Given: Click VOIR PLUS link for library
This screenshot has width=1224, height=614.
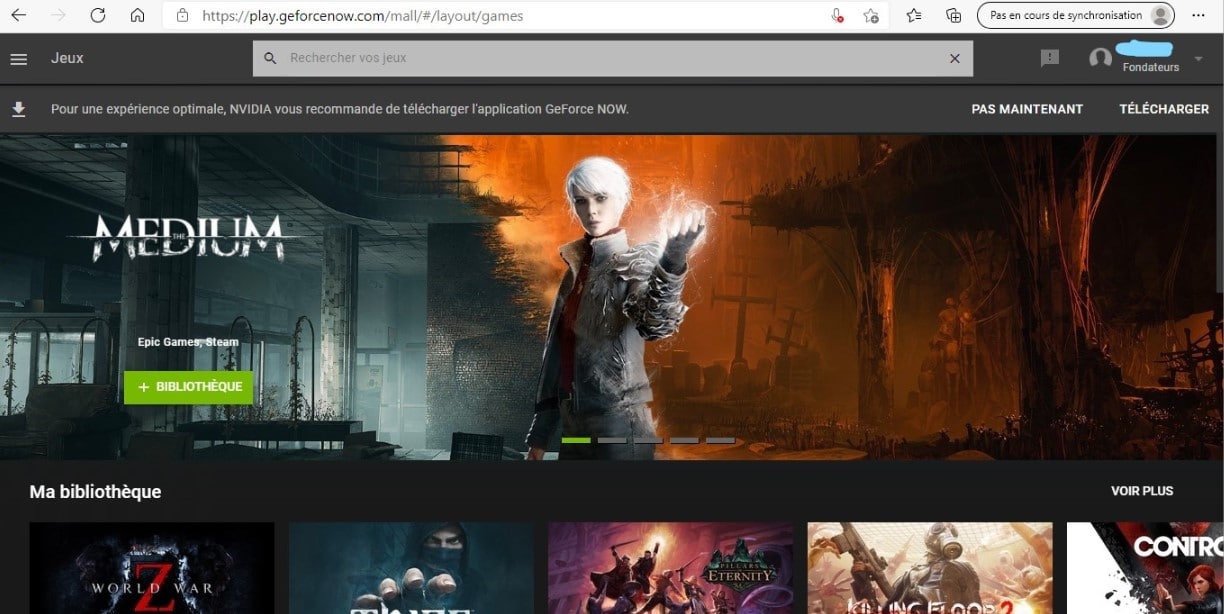Looking at the screenshot, I should [1142, 491].
